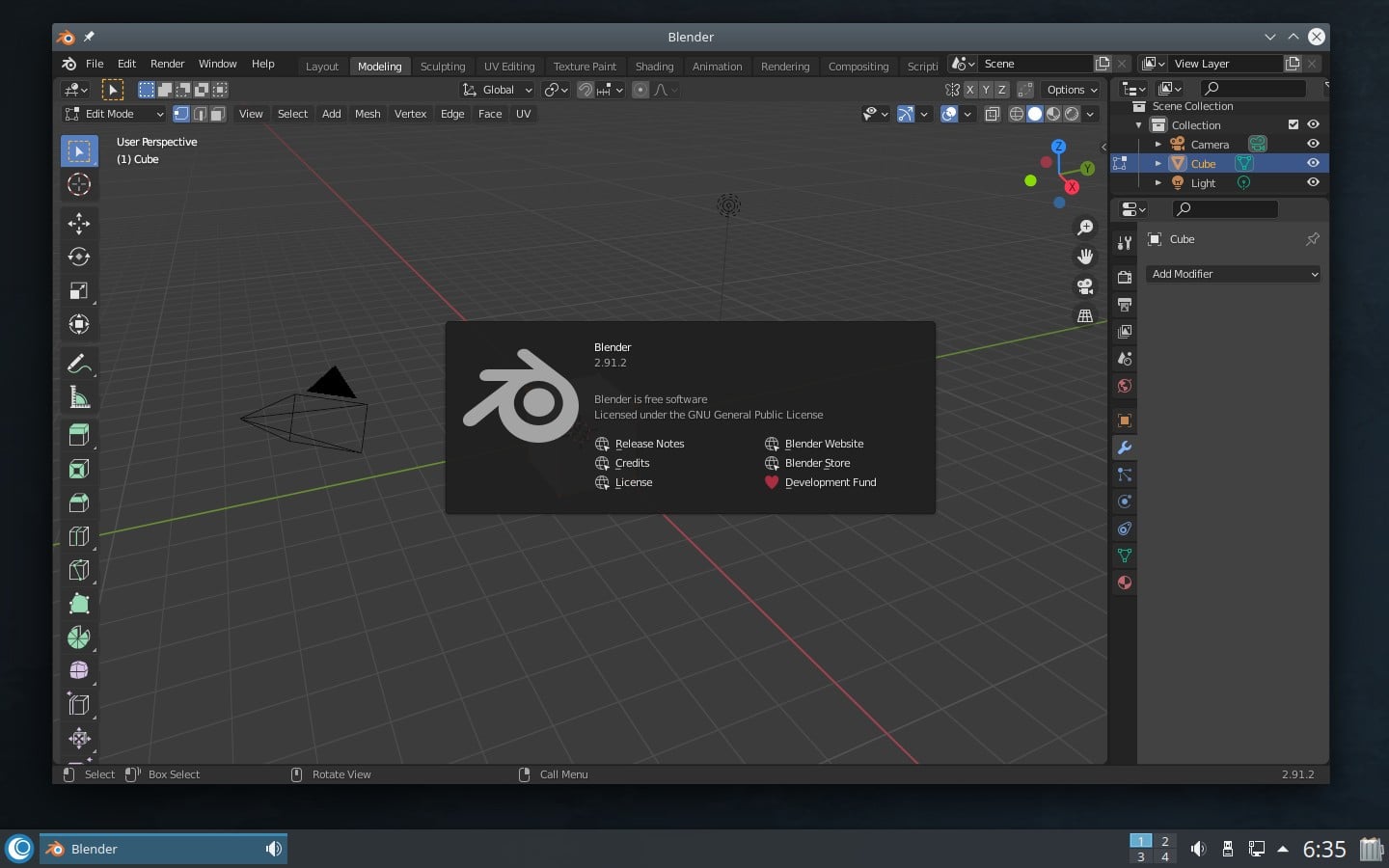Hide the Cube in the outliner
The width and height of the screenshot is (1389, 868).
tap(1313, 163)
